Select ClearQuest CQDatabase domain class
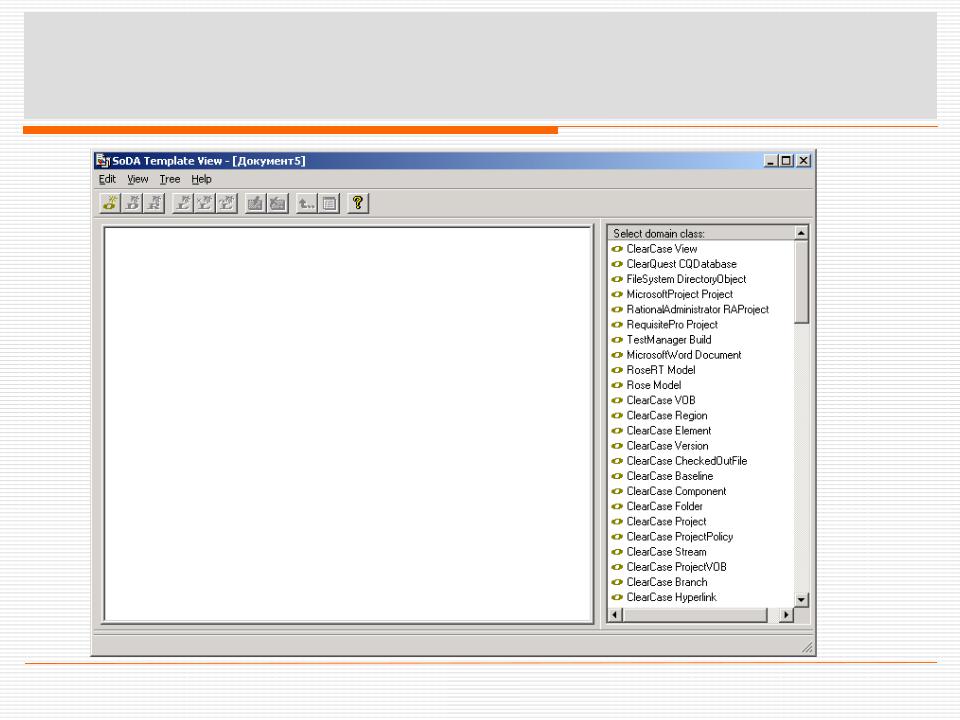Screen dimensions: 960x720 [681, 264]
